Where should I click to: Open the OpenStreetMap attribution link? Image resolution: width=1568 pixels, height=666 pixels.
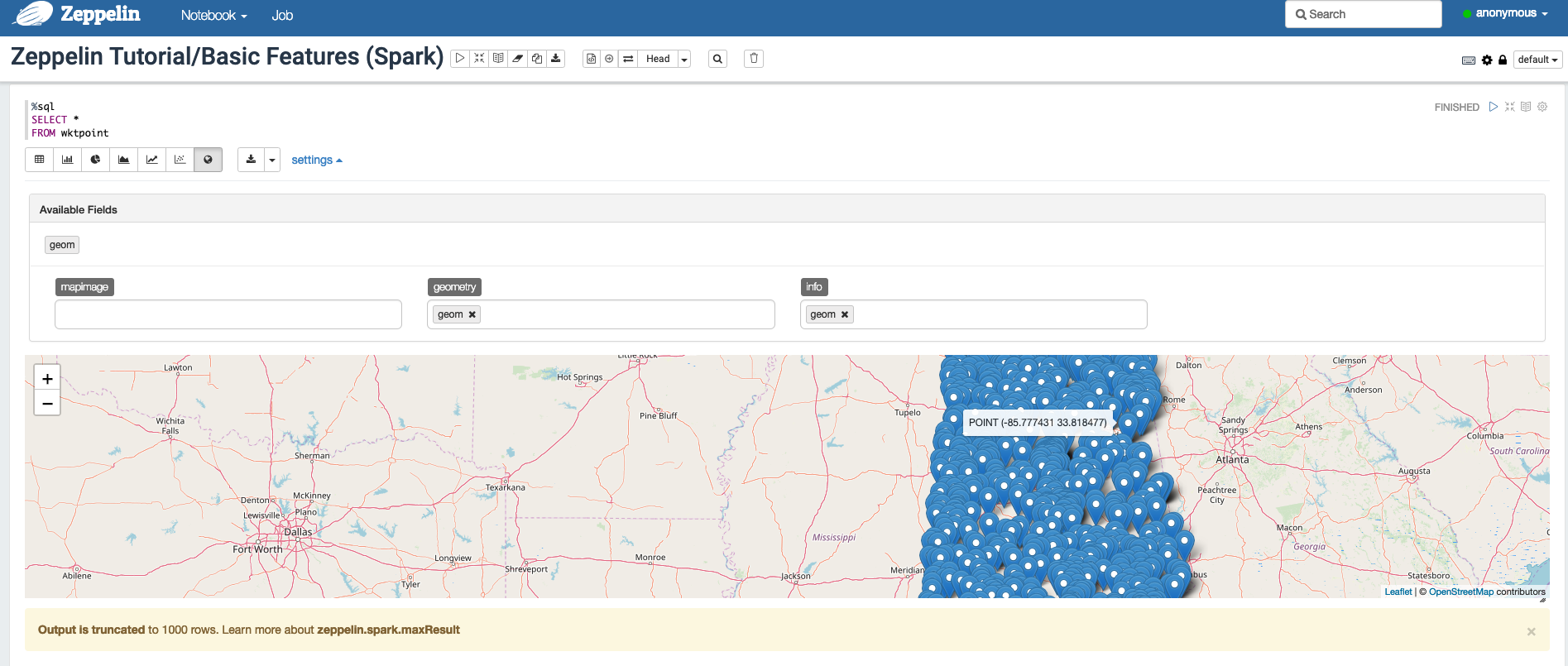[1460, 592]
